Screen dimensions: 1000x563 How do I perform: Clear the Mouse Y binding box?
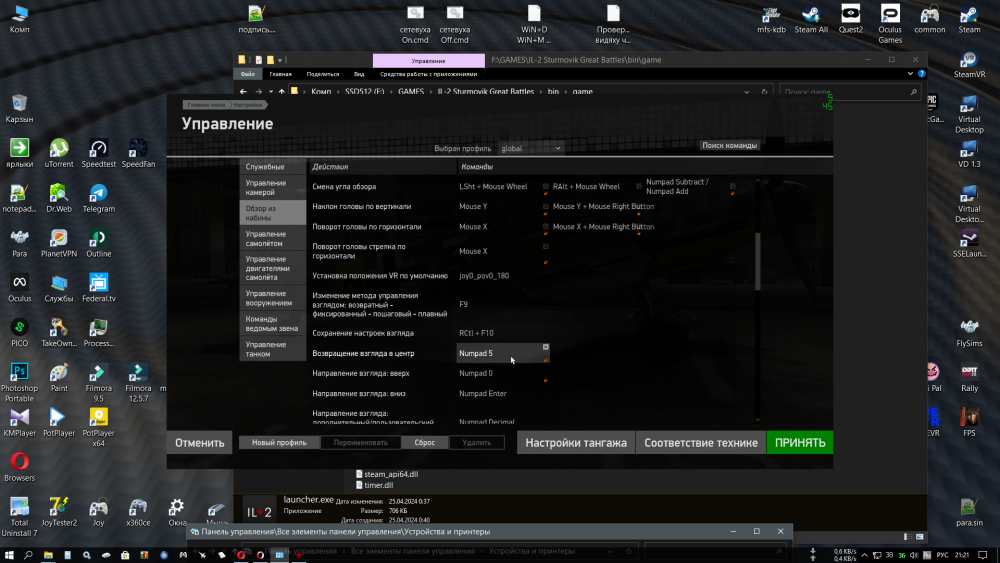(x=545, y=207)
